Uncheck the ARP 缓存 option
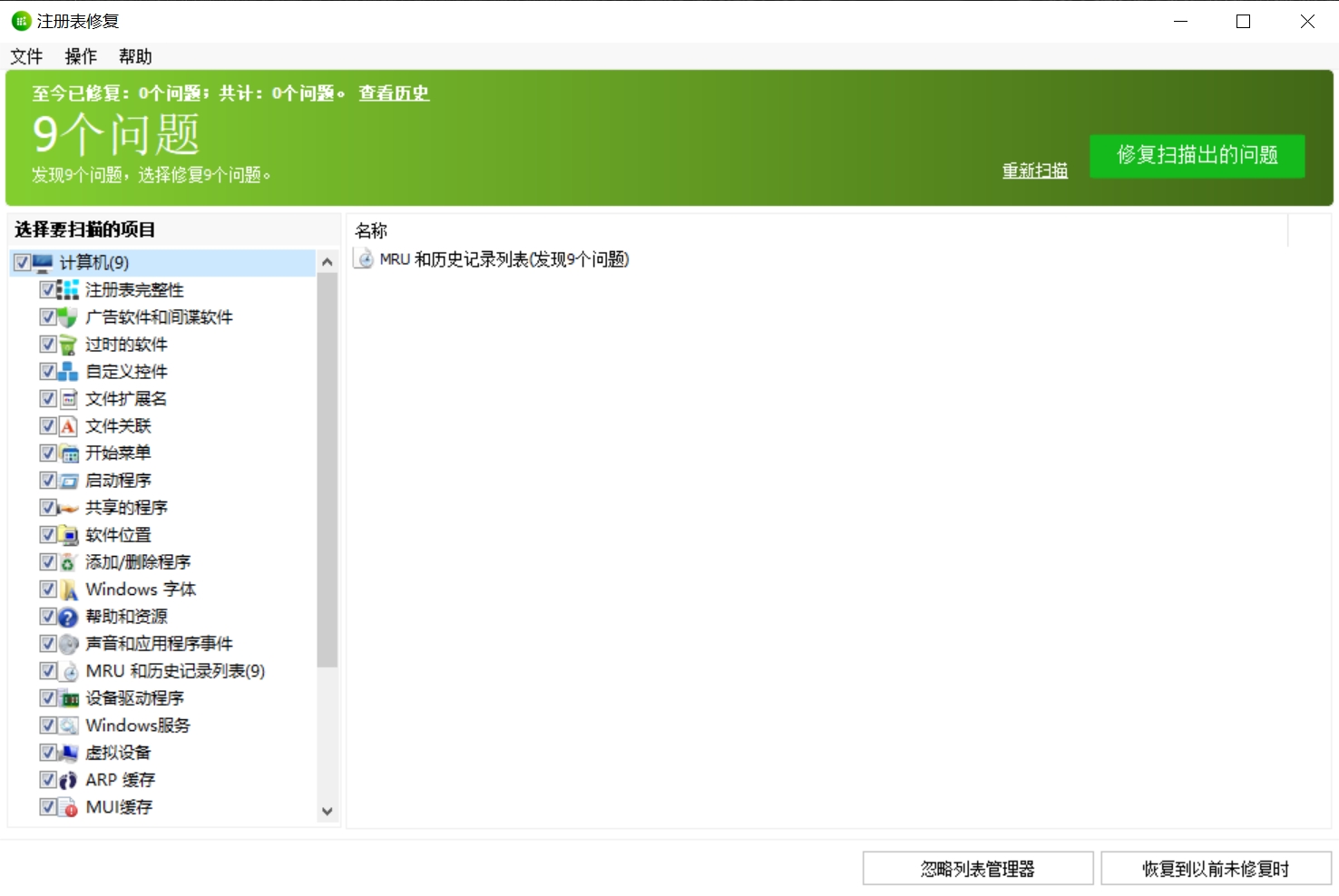This screenshot has width=1339, height=896. coord(48,779)
